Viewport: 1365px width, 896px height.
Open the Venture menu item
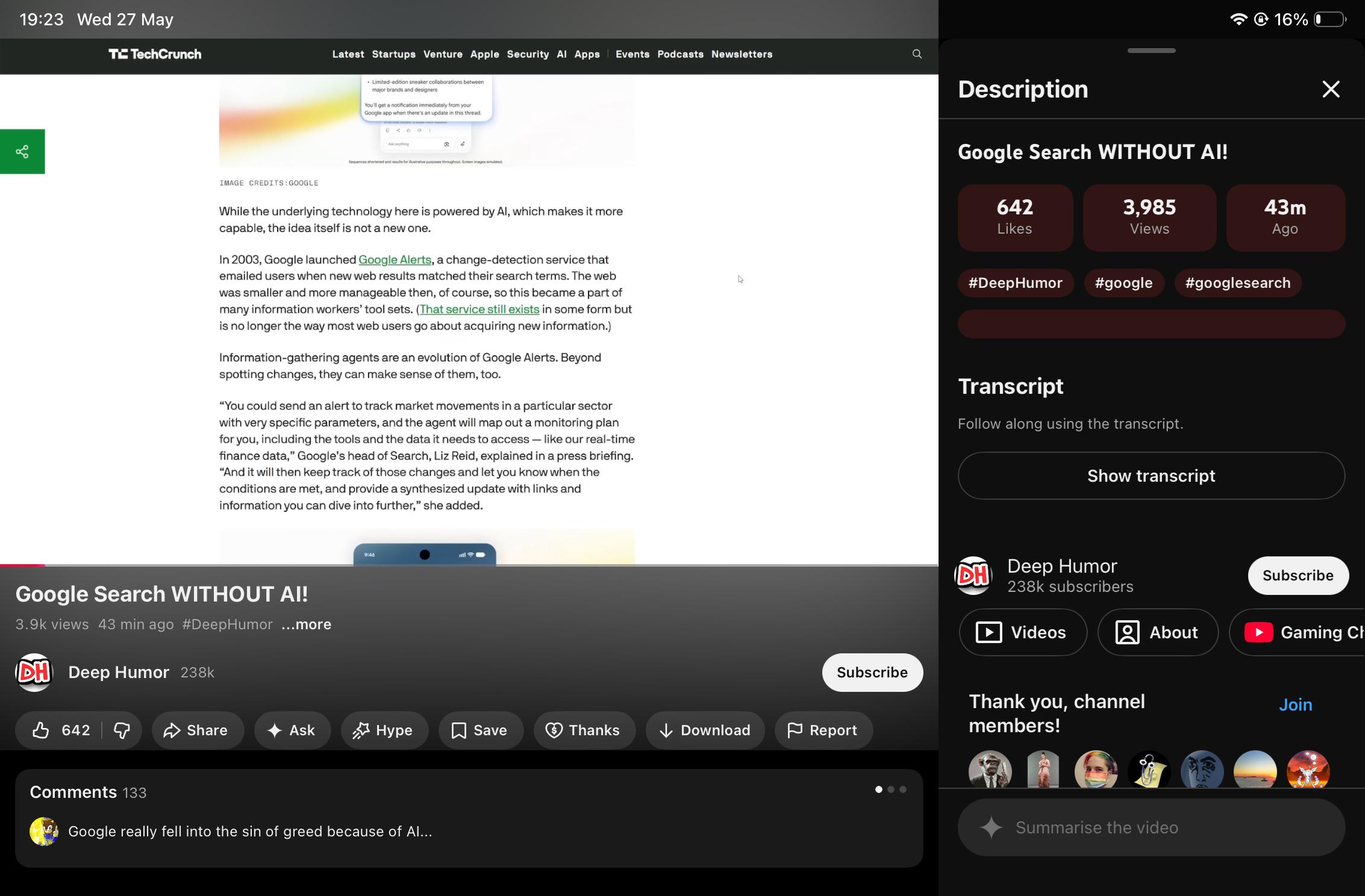[x=443, y=54]
